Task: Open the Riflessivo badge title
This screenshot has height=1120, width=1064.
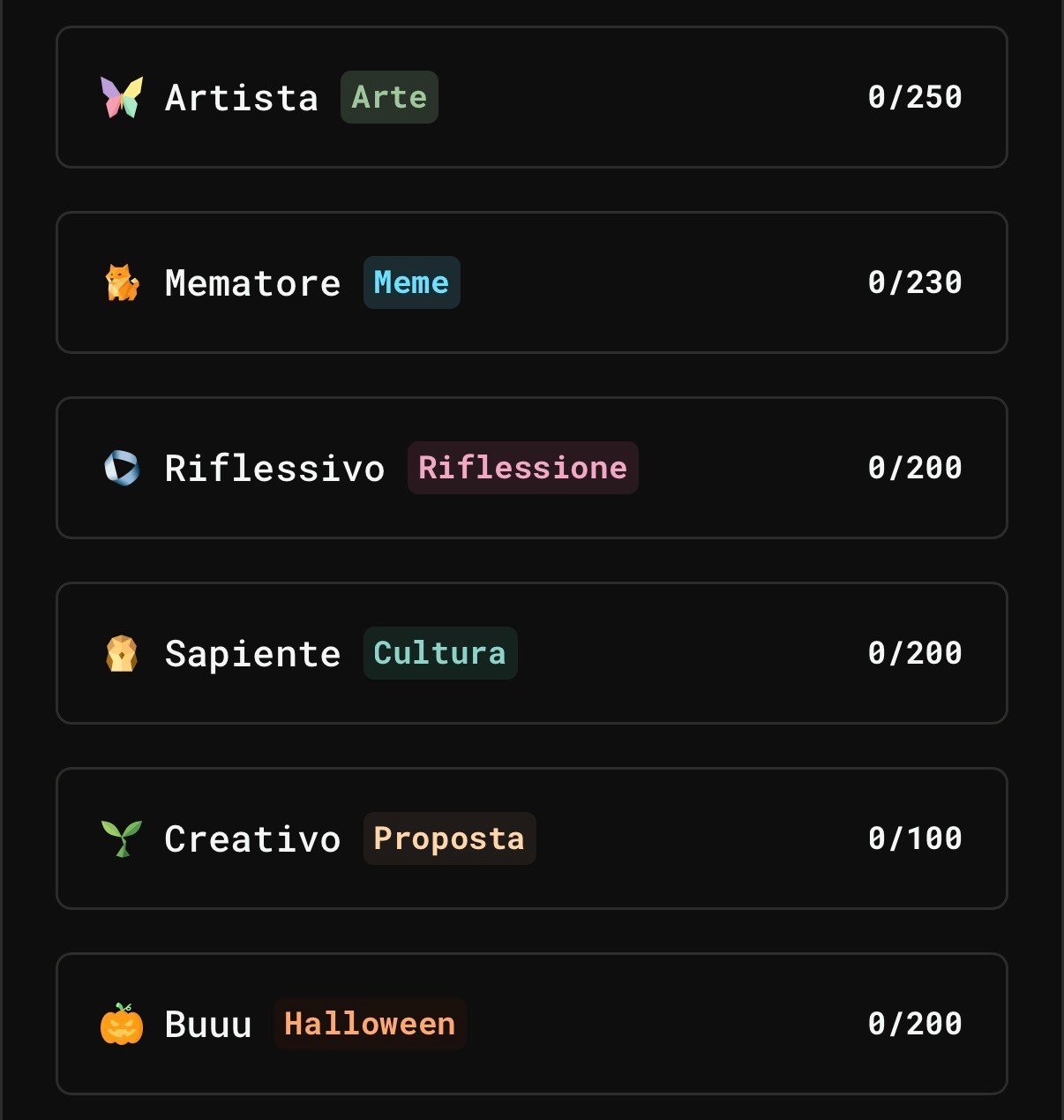Action: (274, 469)
